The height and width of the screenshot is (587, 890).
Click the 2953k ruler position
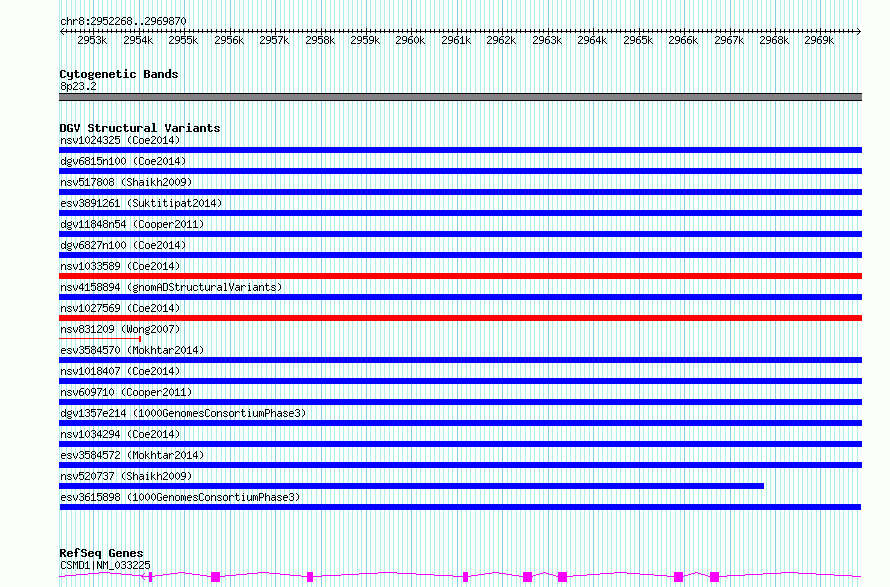[x=92, y=40]
